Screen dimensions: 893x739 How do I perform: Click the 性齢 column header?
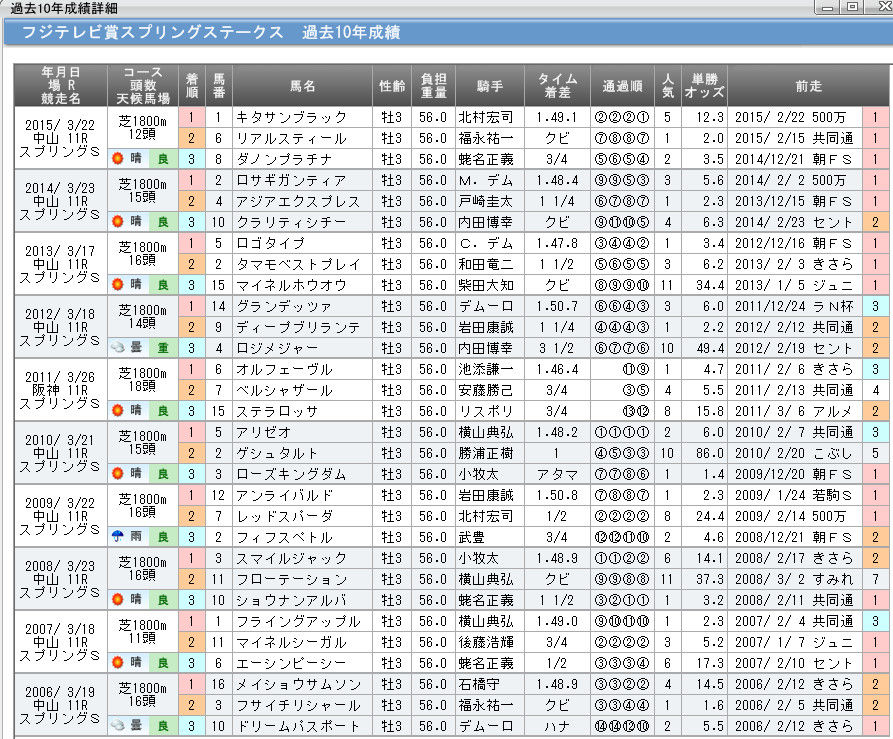[392, 86]
